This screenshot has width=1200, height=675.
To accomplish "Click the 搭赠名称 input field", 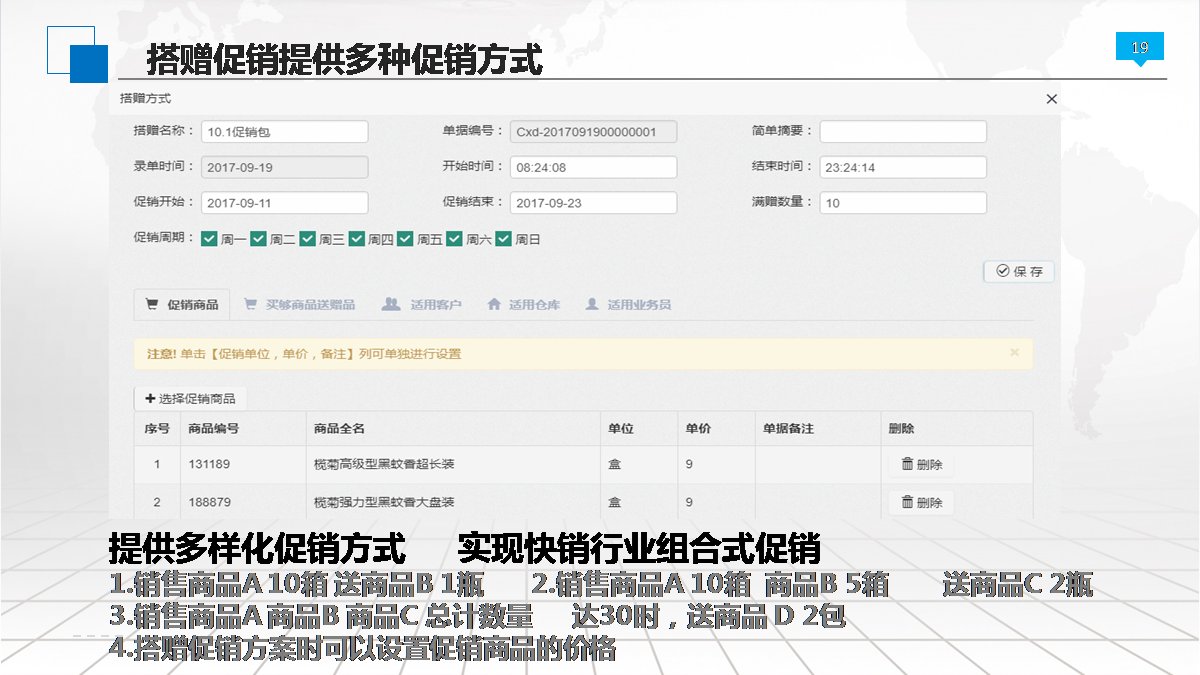I will point(284,132).
